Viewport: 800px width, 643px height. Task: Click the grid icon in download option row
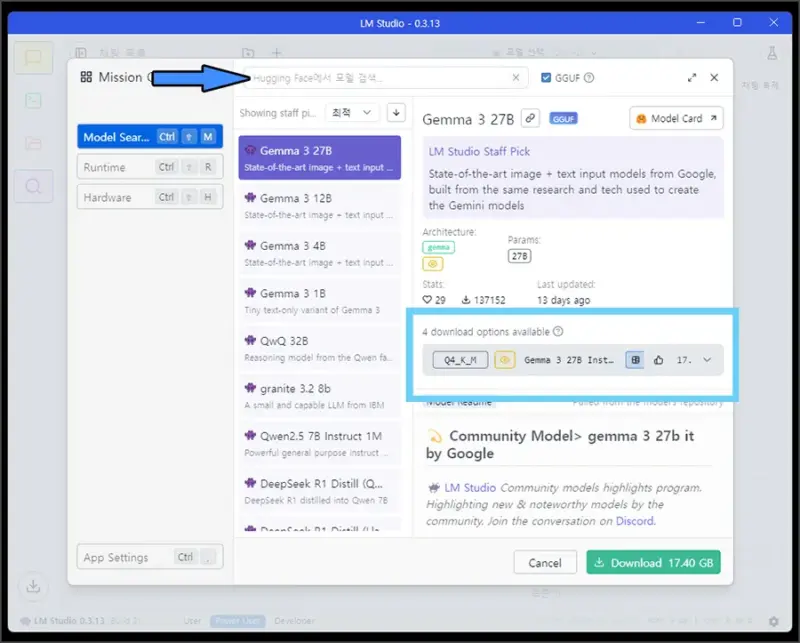635,360
